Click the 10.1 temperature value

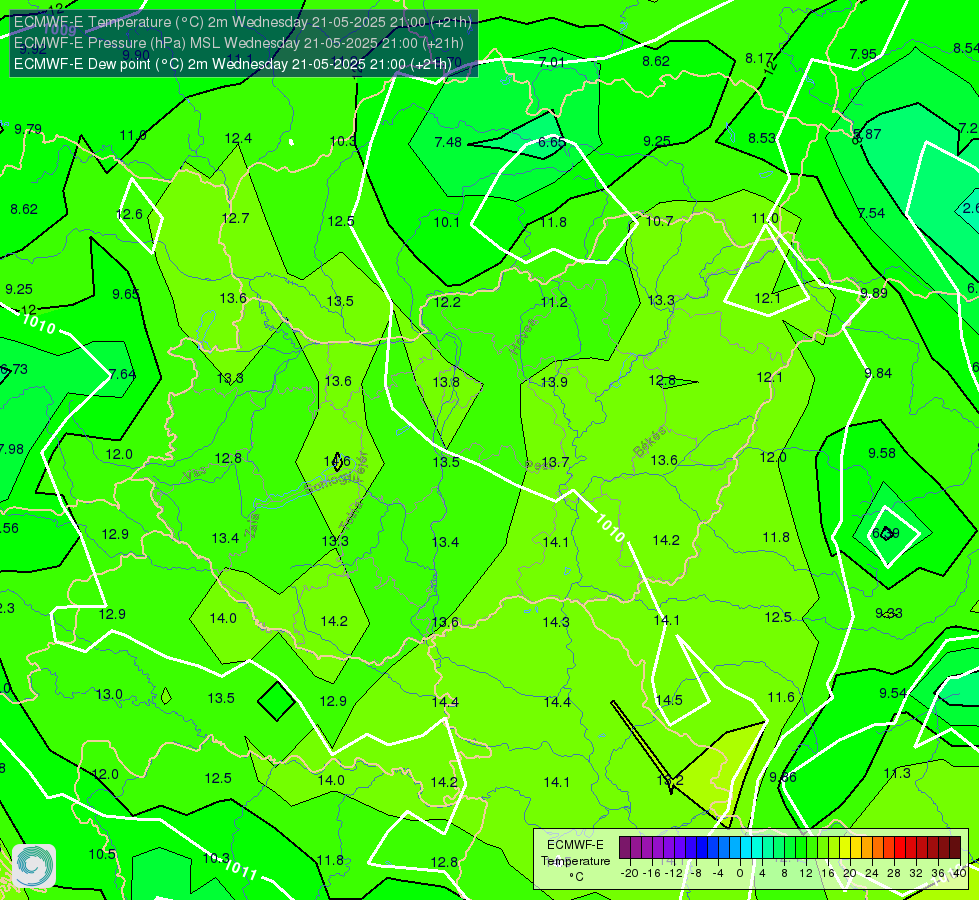point(446,222)
